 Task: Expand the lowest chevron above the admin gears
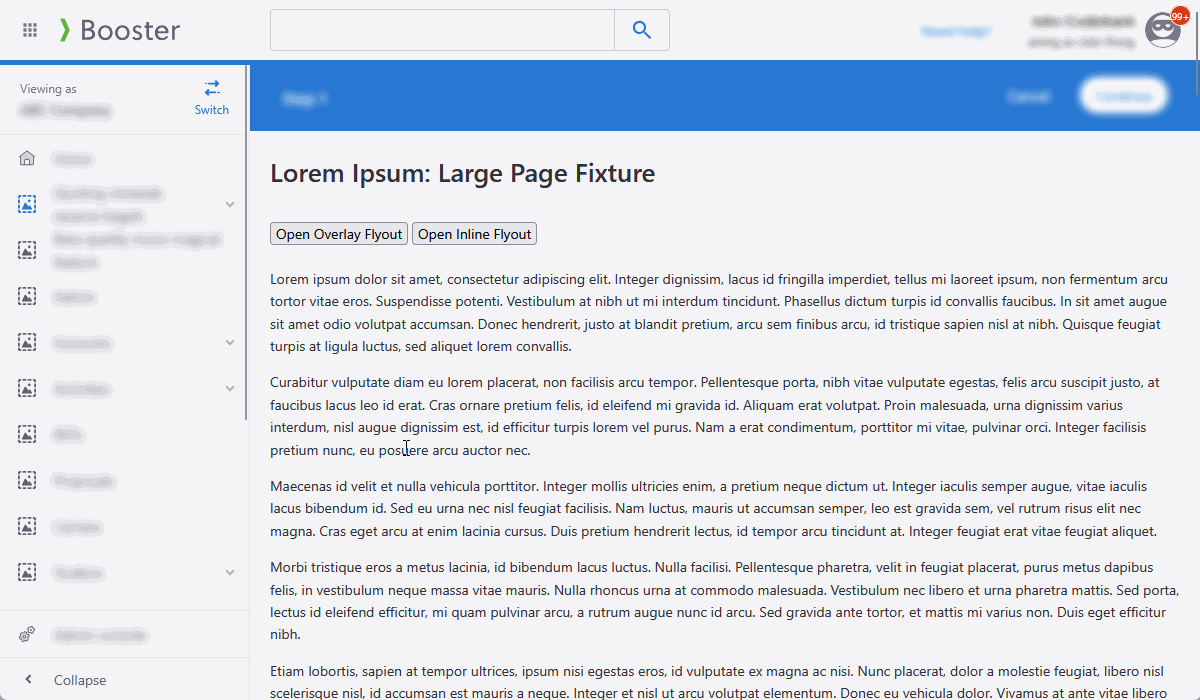(x=230, y=572)
